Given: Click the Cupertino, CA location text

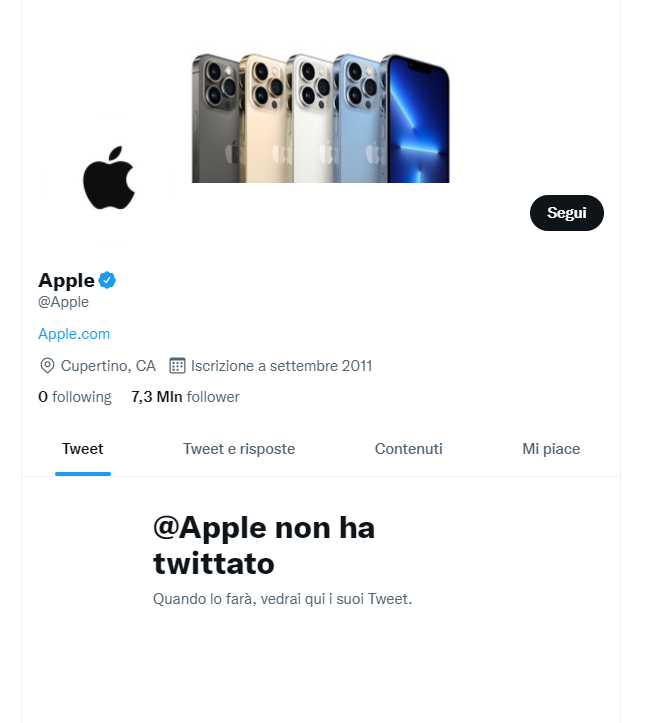Looking at the screenshot, I should (108, 365).
